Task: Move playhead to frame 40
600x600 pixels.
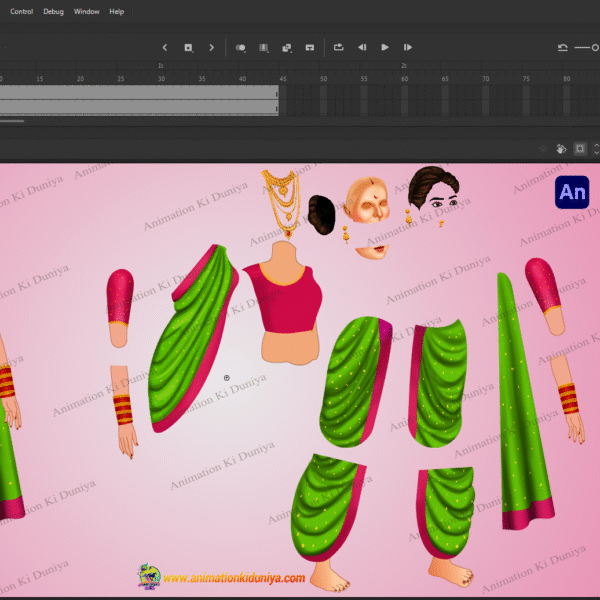Action: point(243,79)
